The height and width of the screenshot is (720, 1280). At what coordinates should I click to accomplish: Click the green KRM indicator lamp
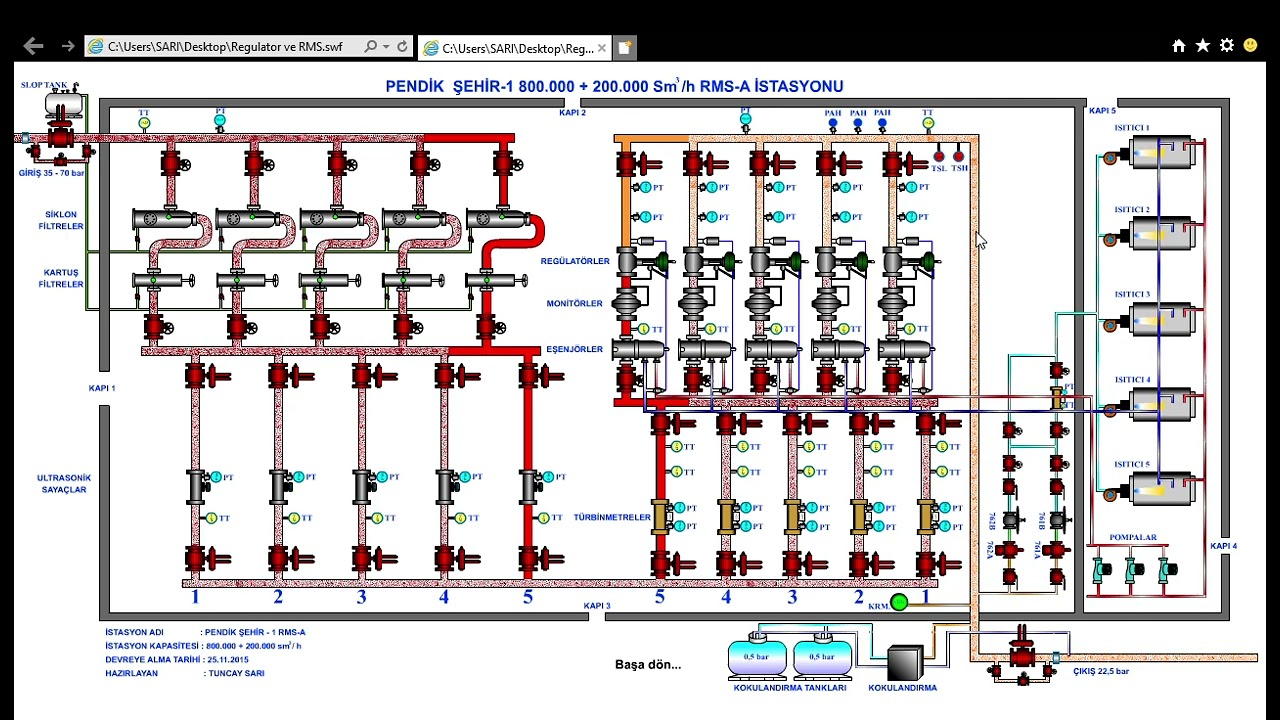899,602
